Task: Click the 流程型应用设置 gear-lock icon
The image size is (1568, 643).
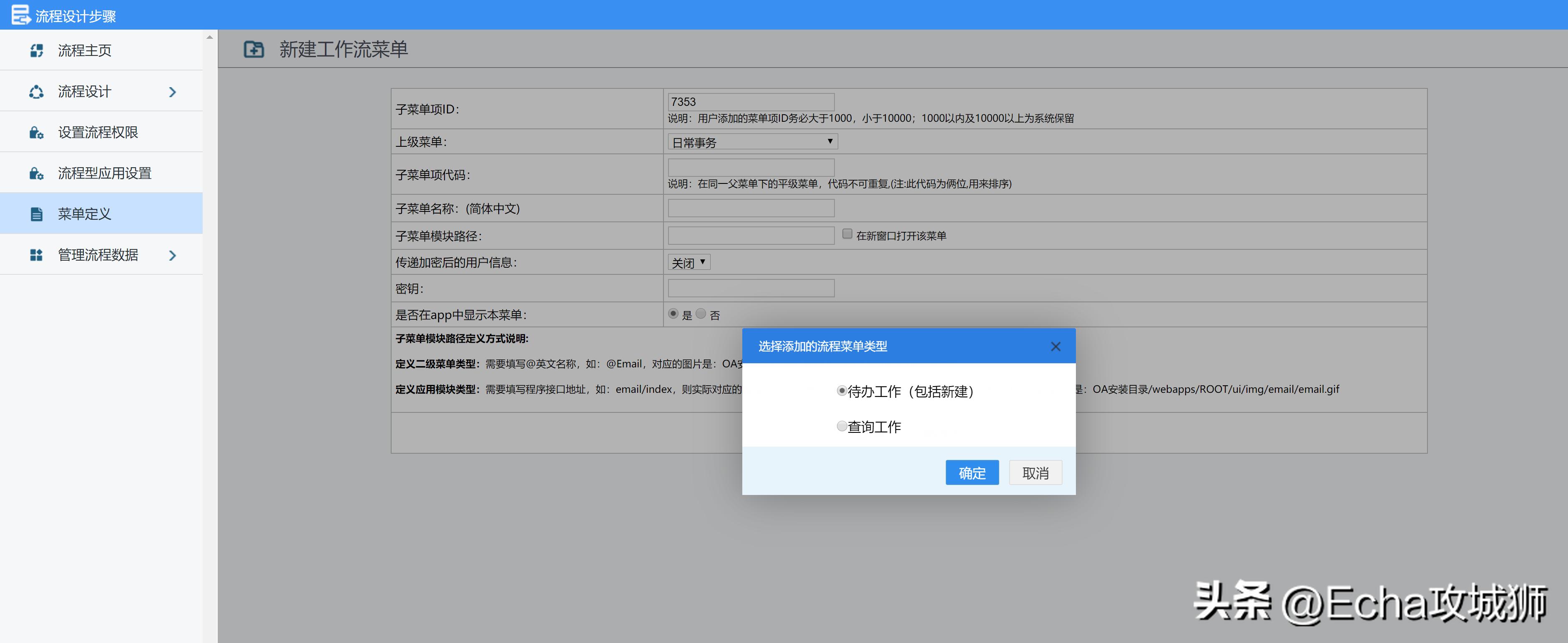Action: (36, 173)
